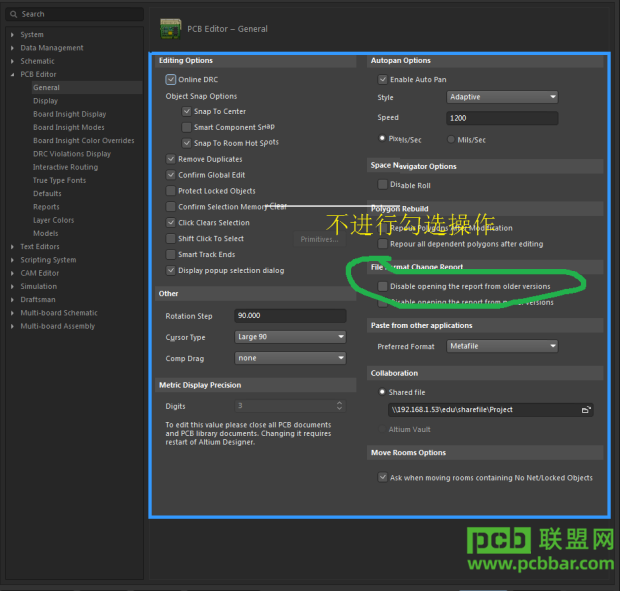
Task: Open the Display preferences page
Action: [x=45, y=101]
